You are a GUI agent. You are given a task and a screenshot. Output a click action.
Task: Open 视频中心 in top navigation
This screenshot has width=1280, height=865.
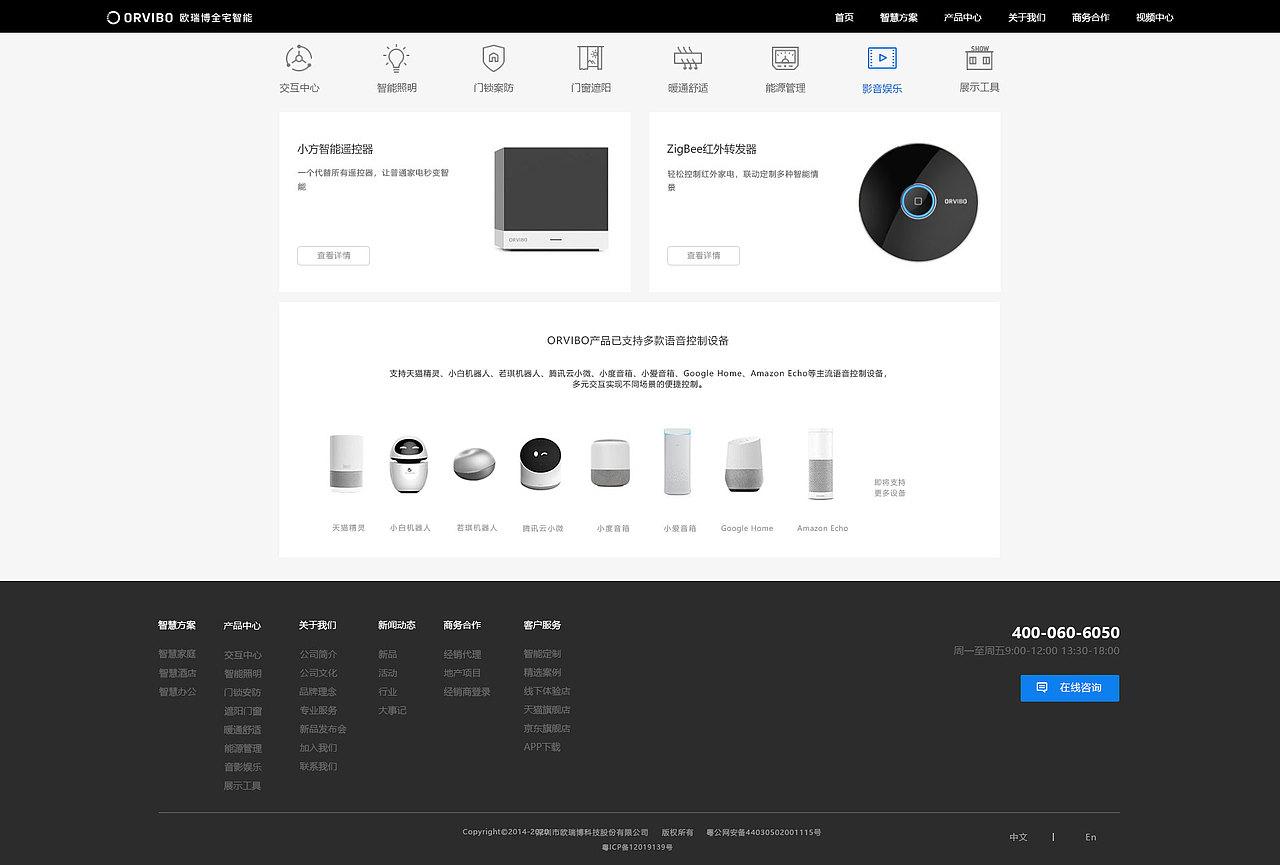coord(1154,17)
